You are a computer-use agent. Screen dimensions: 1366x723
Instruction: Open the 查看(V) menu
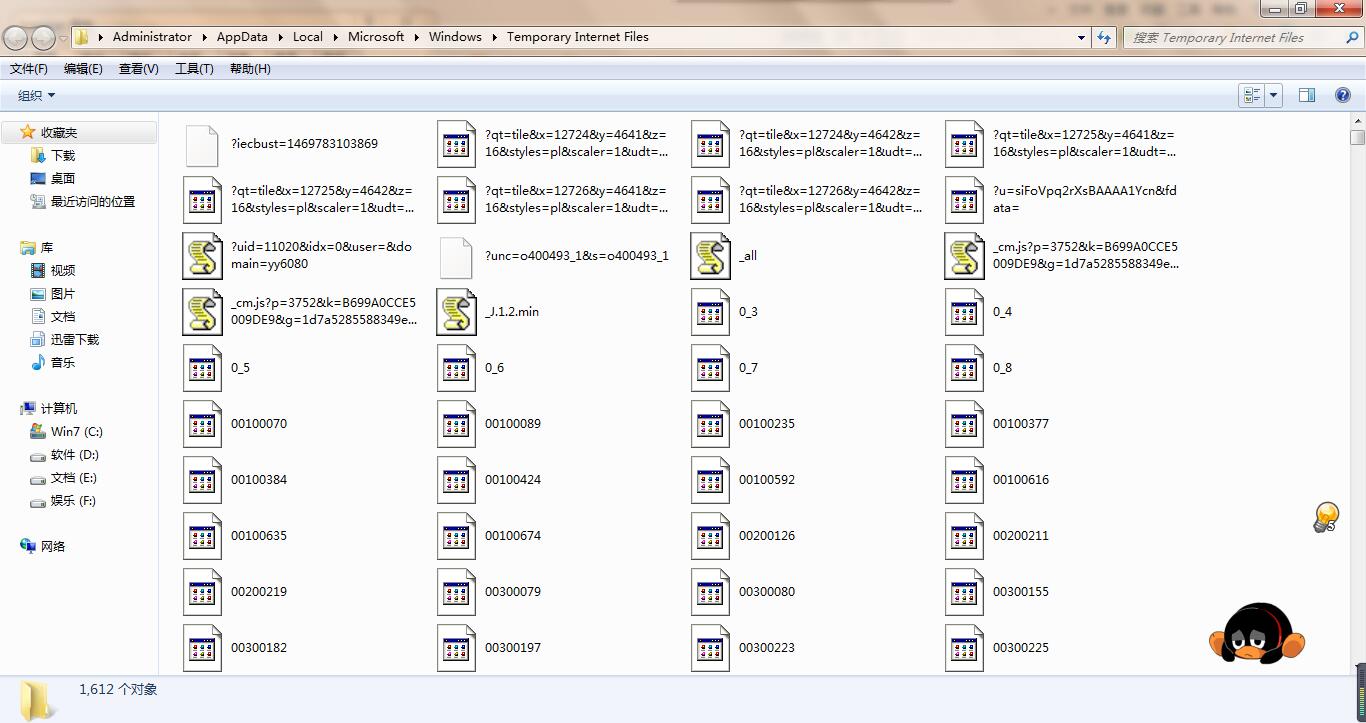pos(138,69)
